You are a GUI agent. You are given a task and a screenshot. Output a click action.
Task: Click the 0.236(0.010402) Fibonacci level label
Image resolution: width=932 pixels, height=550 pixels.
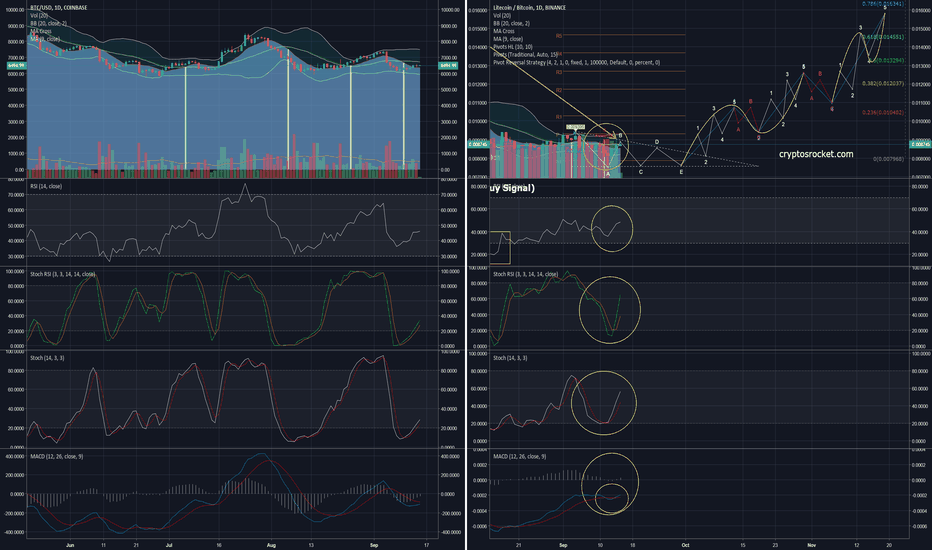[x=883, y=112]
